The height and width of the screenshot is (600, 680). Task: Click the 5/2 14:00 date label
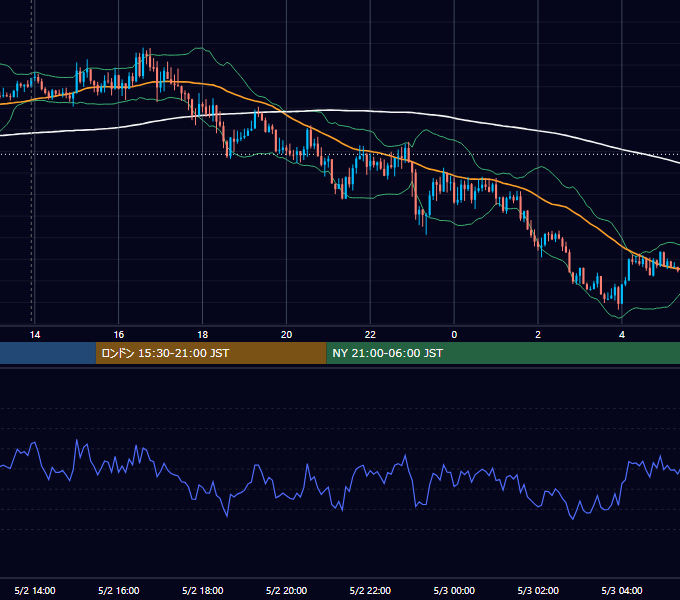(x=35, y=590)
